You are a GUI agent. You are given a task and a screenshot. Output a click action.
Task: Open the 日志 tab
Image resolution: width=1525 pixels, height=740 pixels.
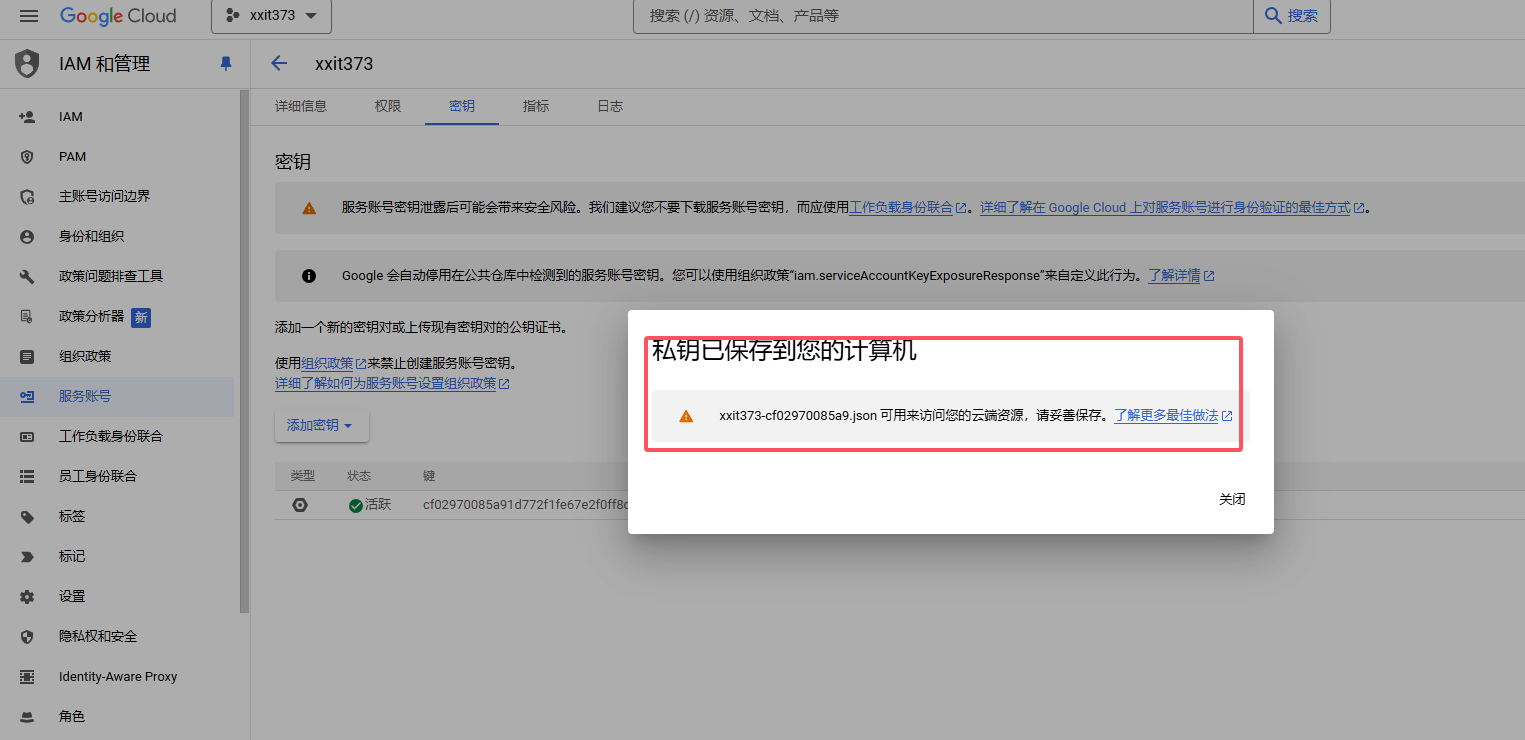(x=610, y=106)
